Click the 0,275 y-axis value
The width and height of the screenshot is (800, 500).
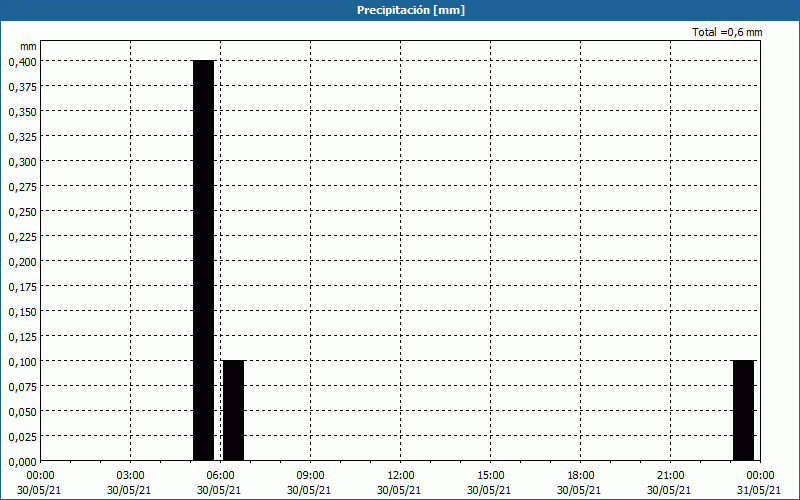coord(22,186)
